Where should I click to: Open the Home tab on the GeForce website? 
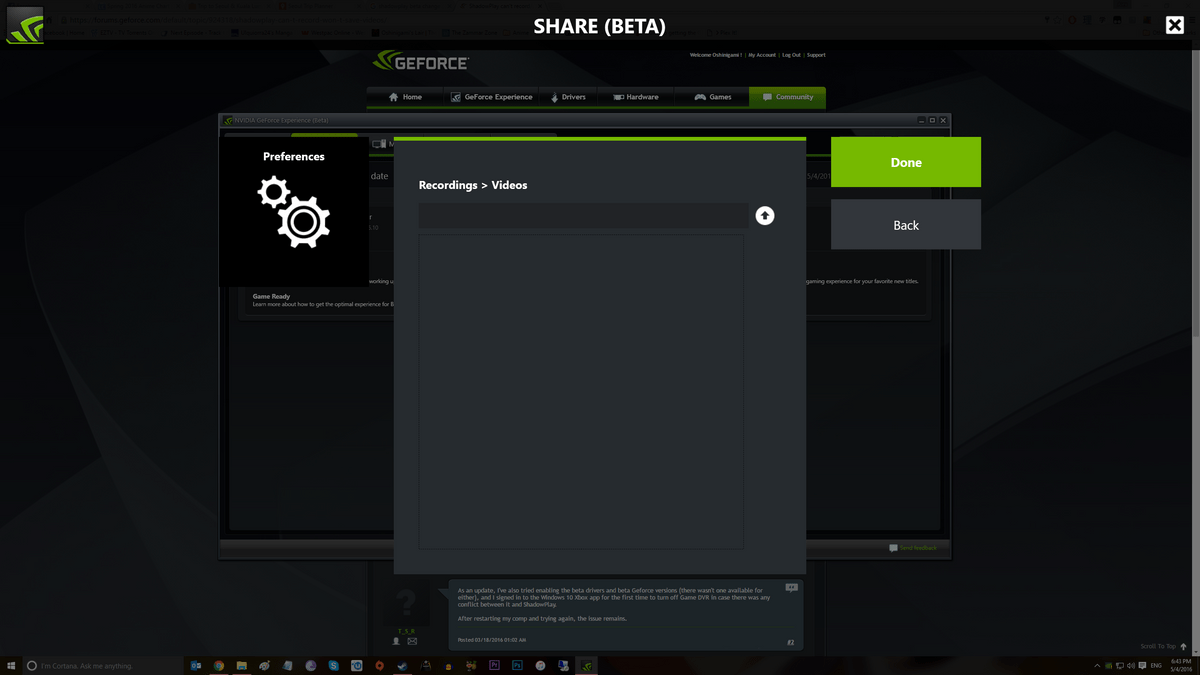coord(406,97)
